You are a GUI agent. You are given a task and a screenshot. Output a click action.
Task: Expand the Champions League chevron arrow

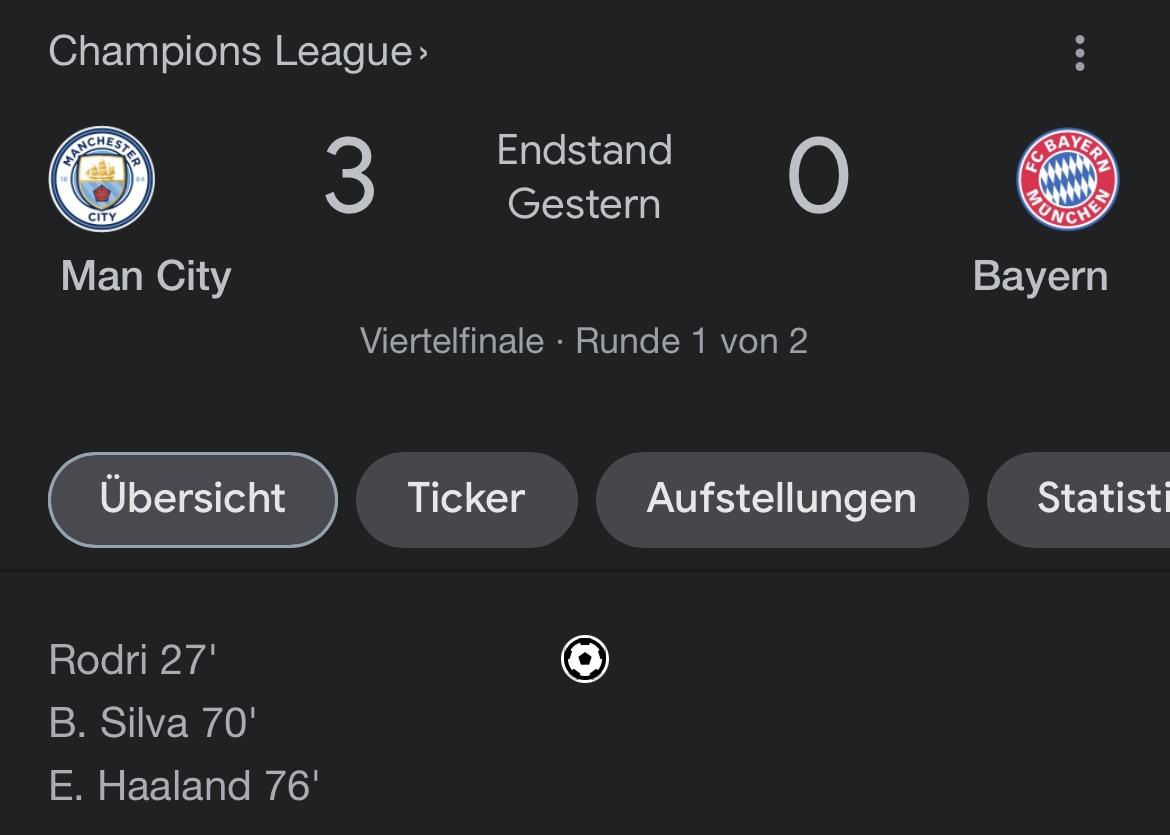click(x=423, y=53)
